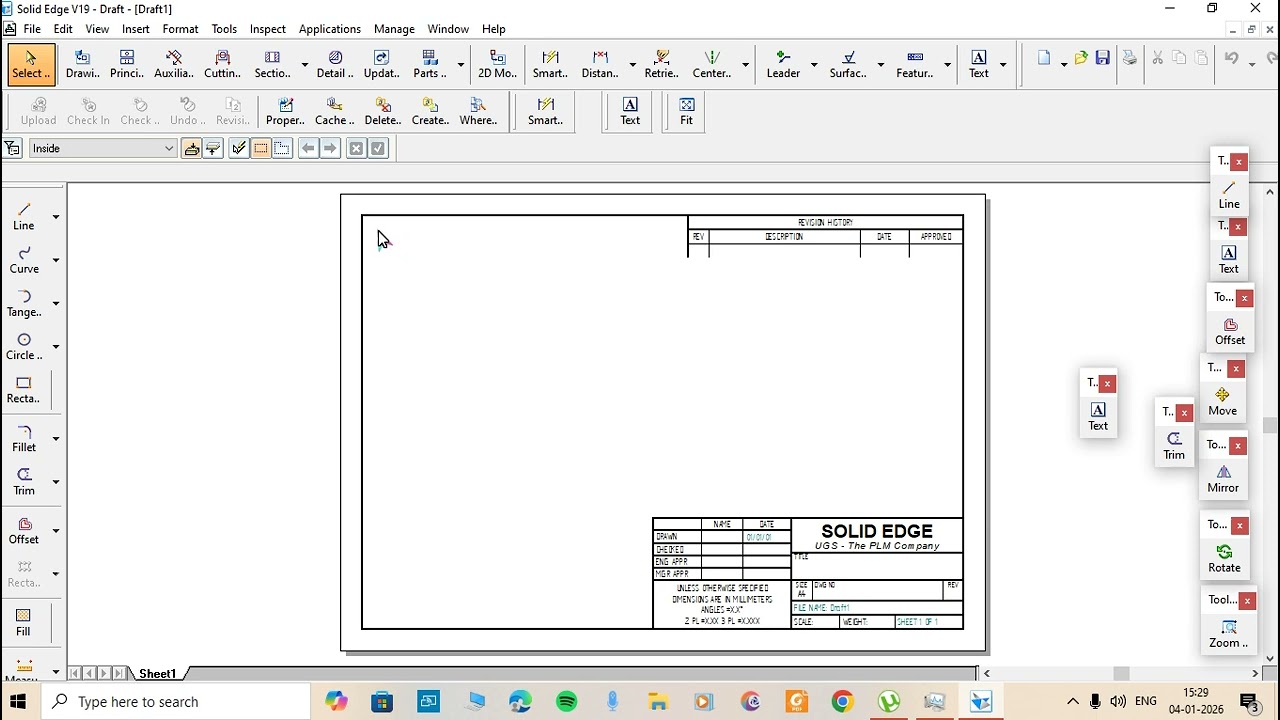Expand the Offset tool flyout arrow
1280x720 pixels.
pos(56,530)
